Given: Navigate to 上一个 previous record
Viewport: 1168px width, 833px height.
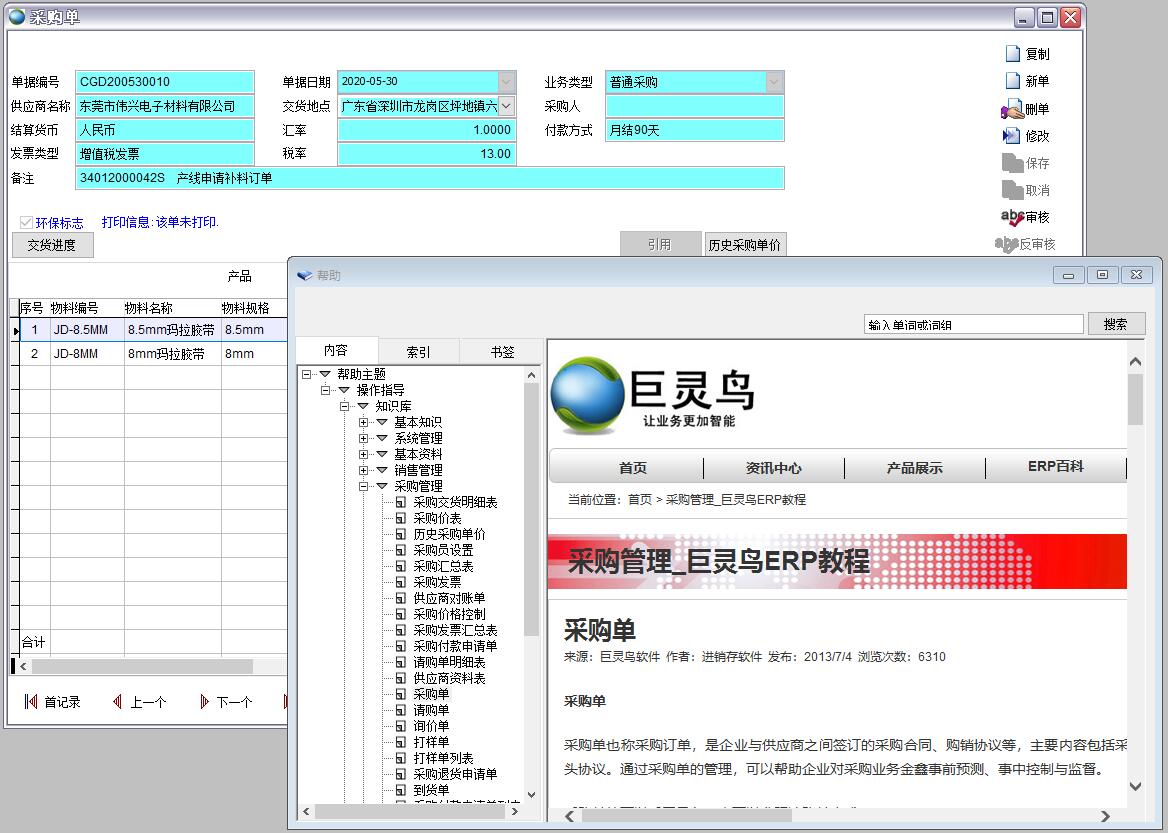Looking at the screenshot, I should click(117, 702).
